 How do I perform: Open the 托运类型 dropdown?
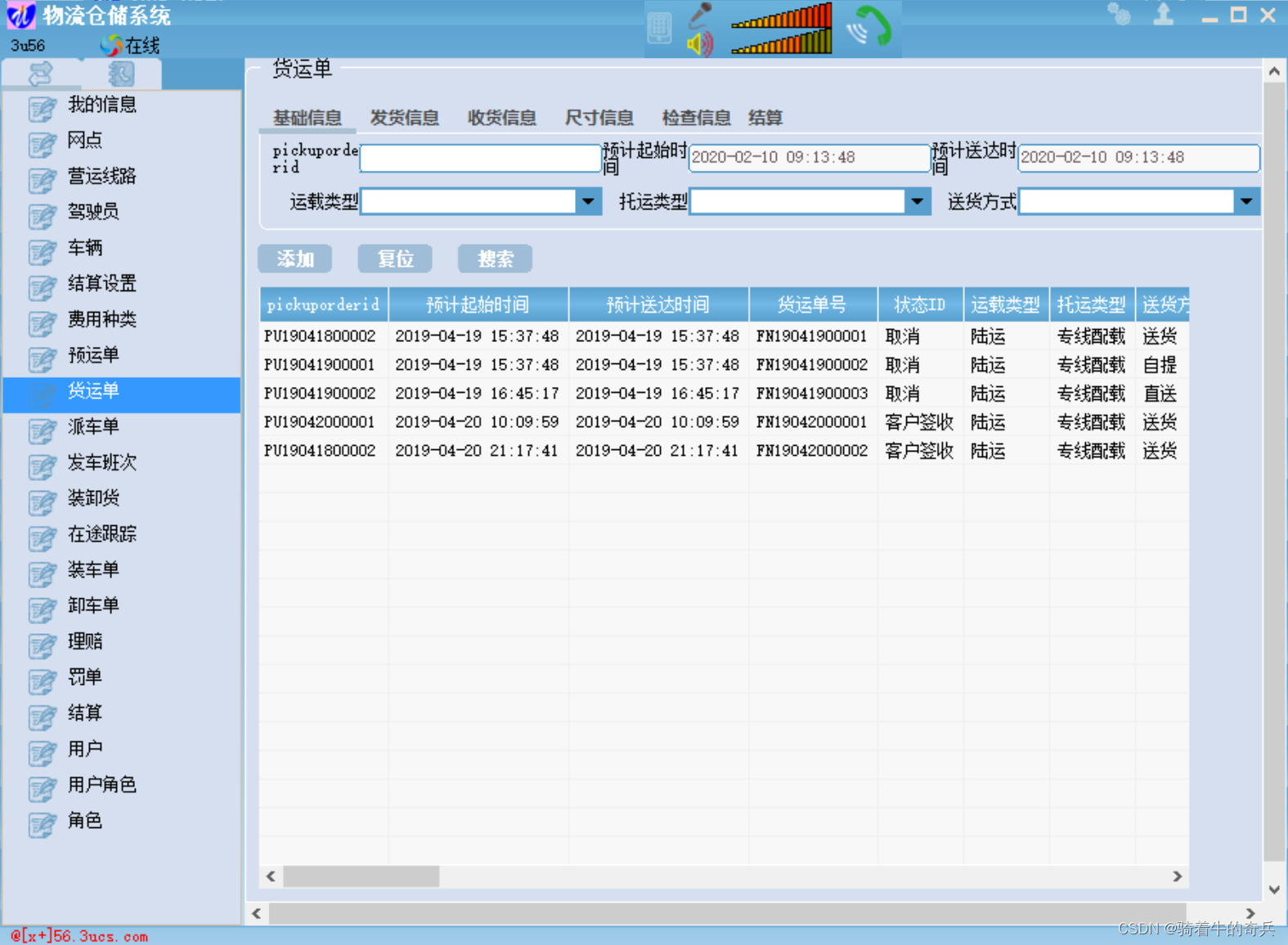tap(918, 201)
